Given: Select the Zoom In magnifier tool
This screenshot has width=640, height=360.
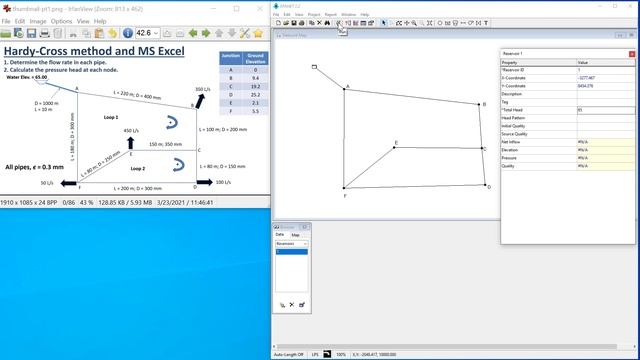Looking at the screenshot, I should (414, 23).
